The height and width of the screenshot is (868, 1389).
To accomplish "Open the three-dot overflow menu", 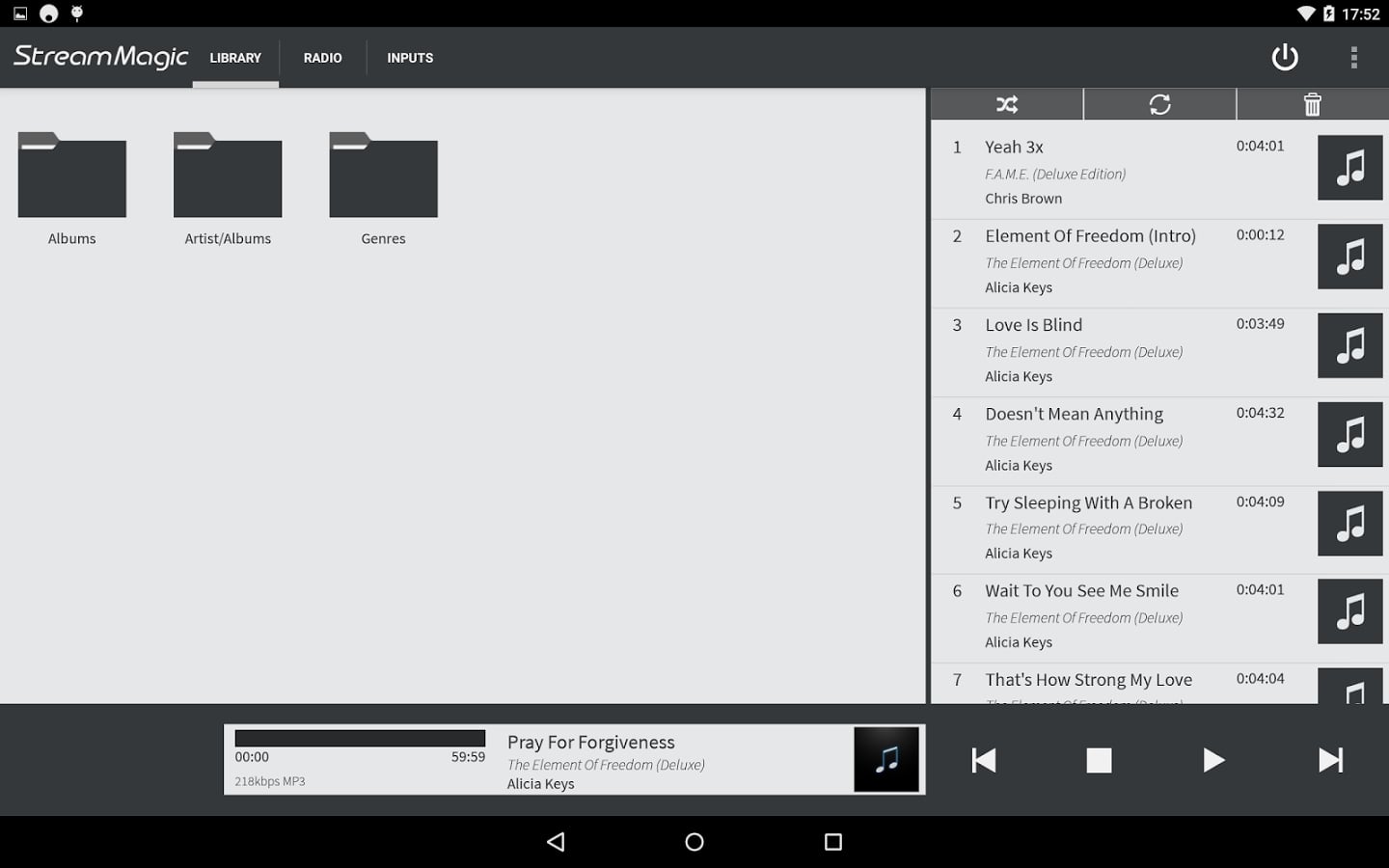I will point(1354,58).
